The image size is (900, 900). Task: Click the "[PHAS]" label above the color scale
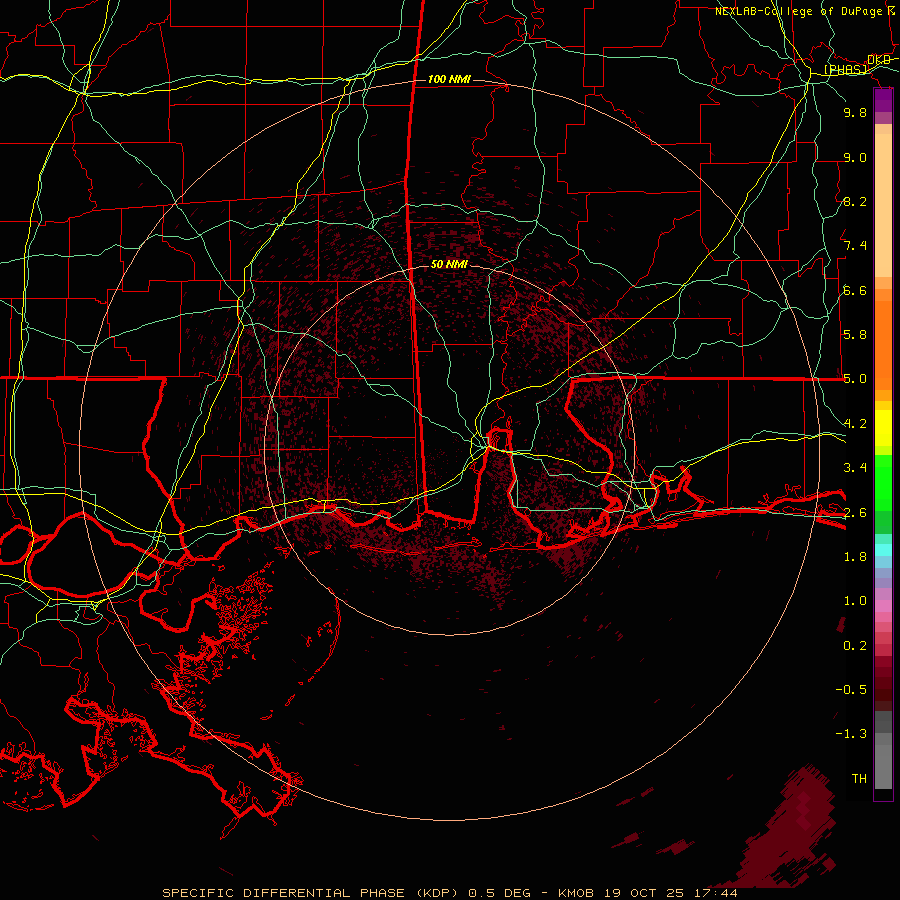(x=845, y=70)
